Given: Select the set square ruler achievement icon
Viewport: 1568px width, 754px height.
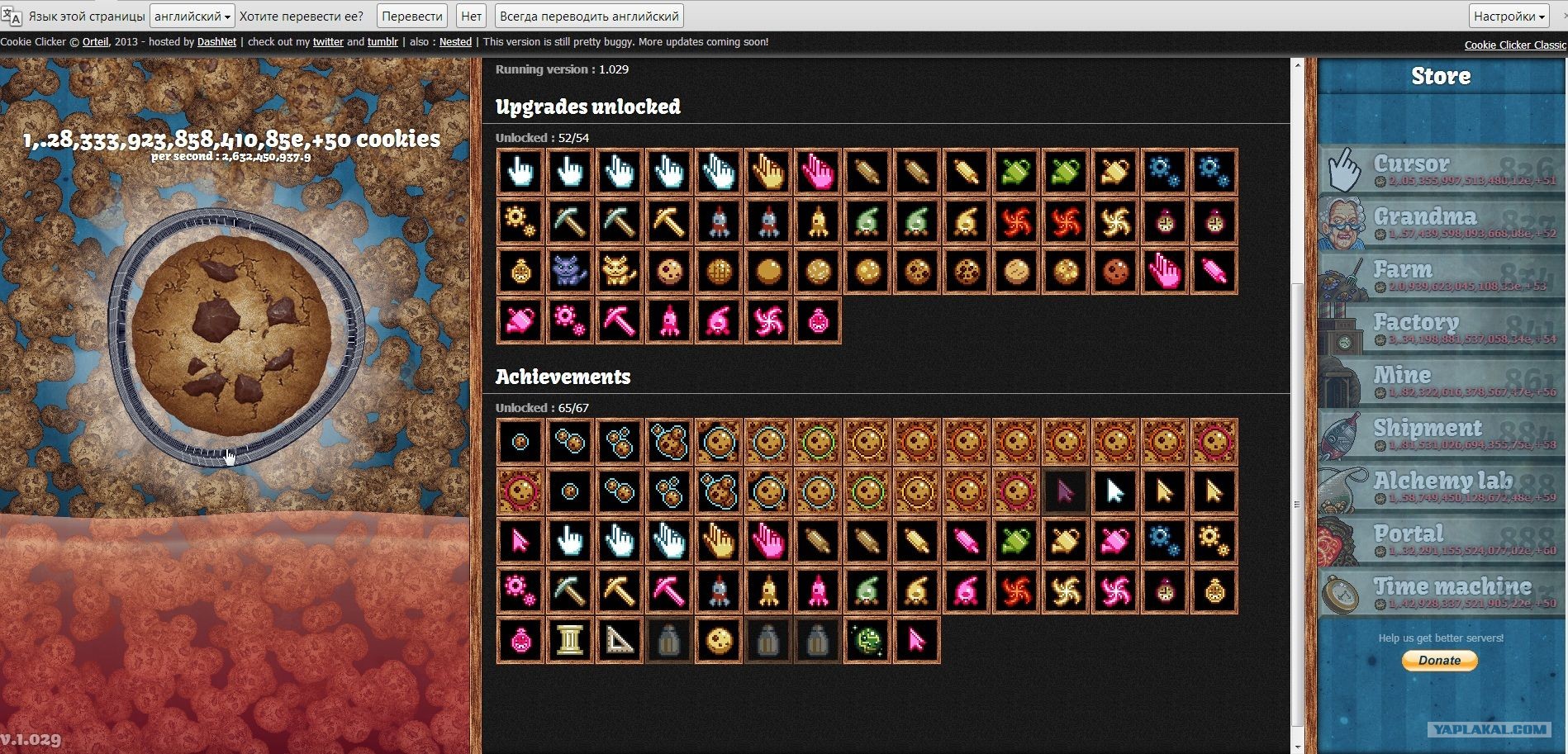Looking at the screenshot, I should (620, 640).
